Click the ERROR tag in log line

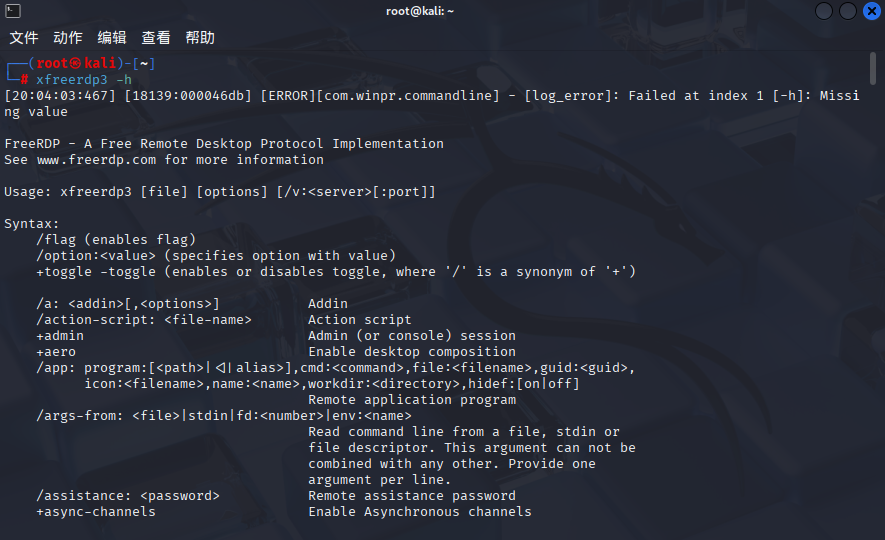click(x=288, y=96)
